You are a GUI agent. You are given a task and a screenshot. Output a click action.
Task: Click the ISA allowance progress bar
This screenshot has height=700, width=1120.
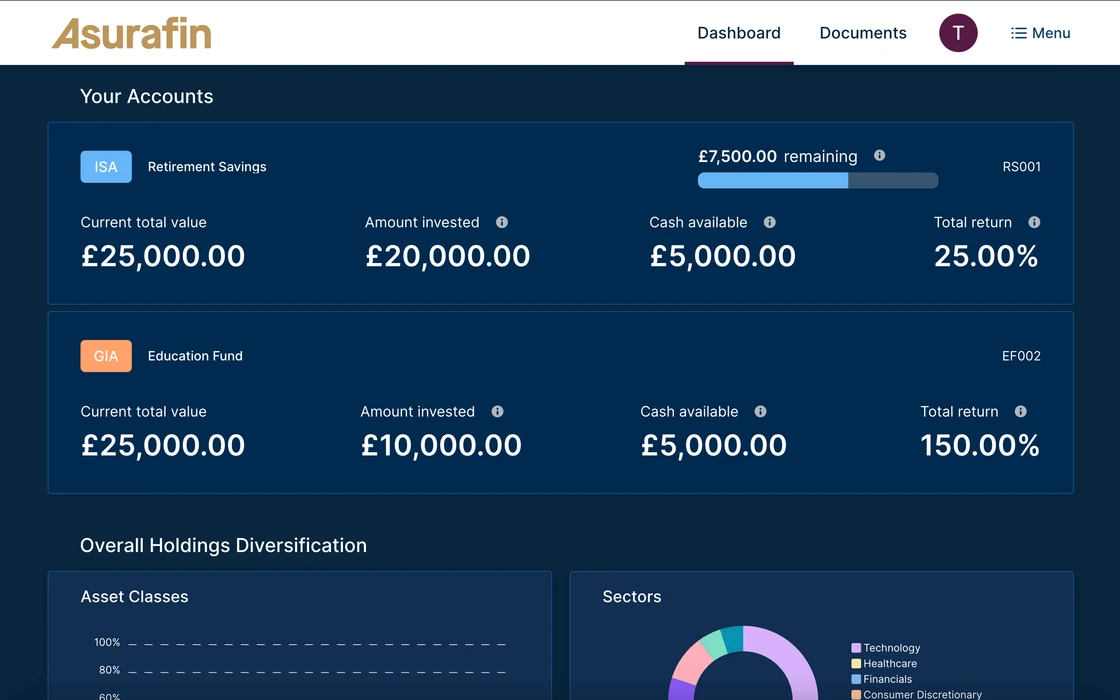click(x=818, y=181)
